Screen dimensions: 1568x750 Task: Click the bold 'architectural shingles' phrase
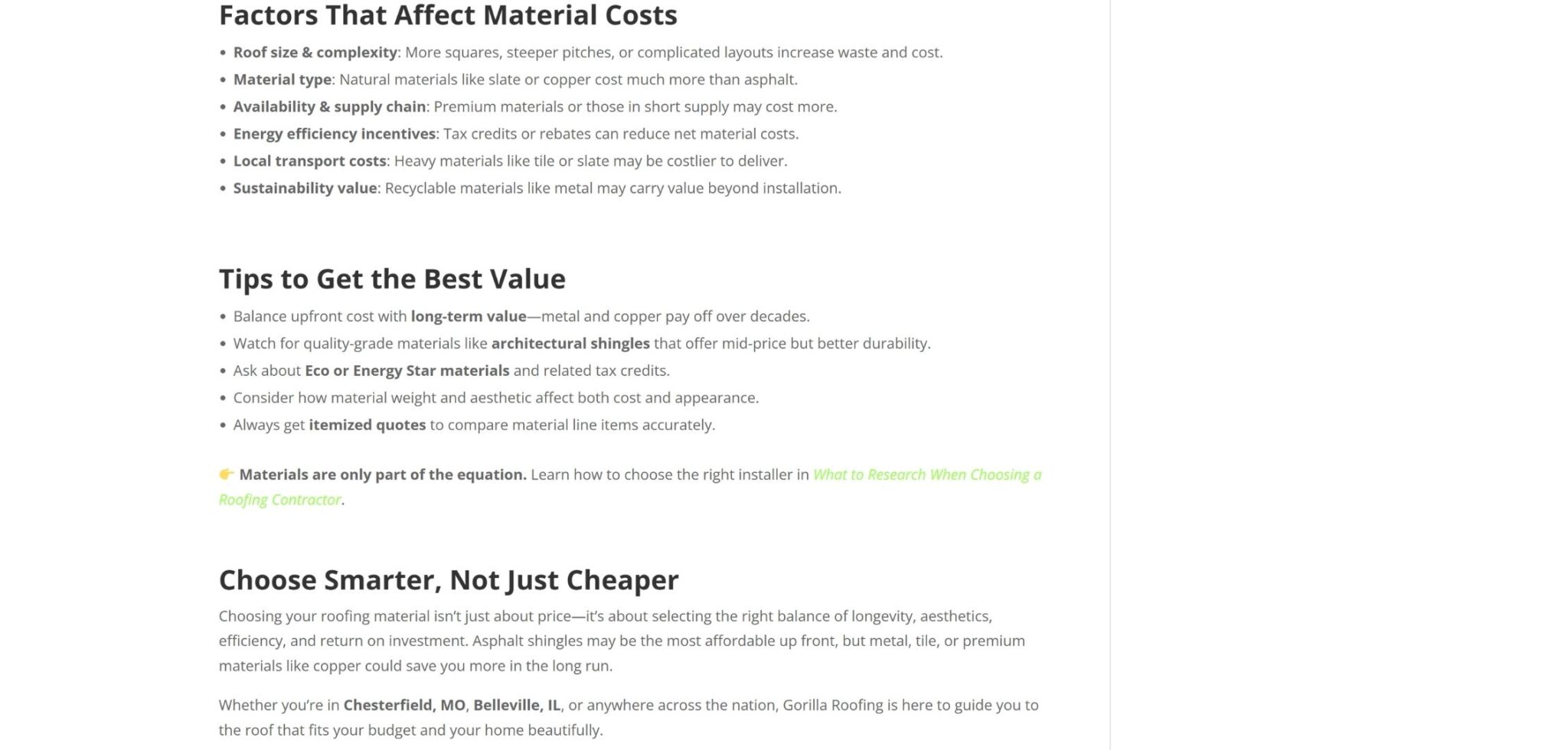(x=570, y=344)
